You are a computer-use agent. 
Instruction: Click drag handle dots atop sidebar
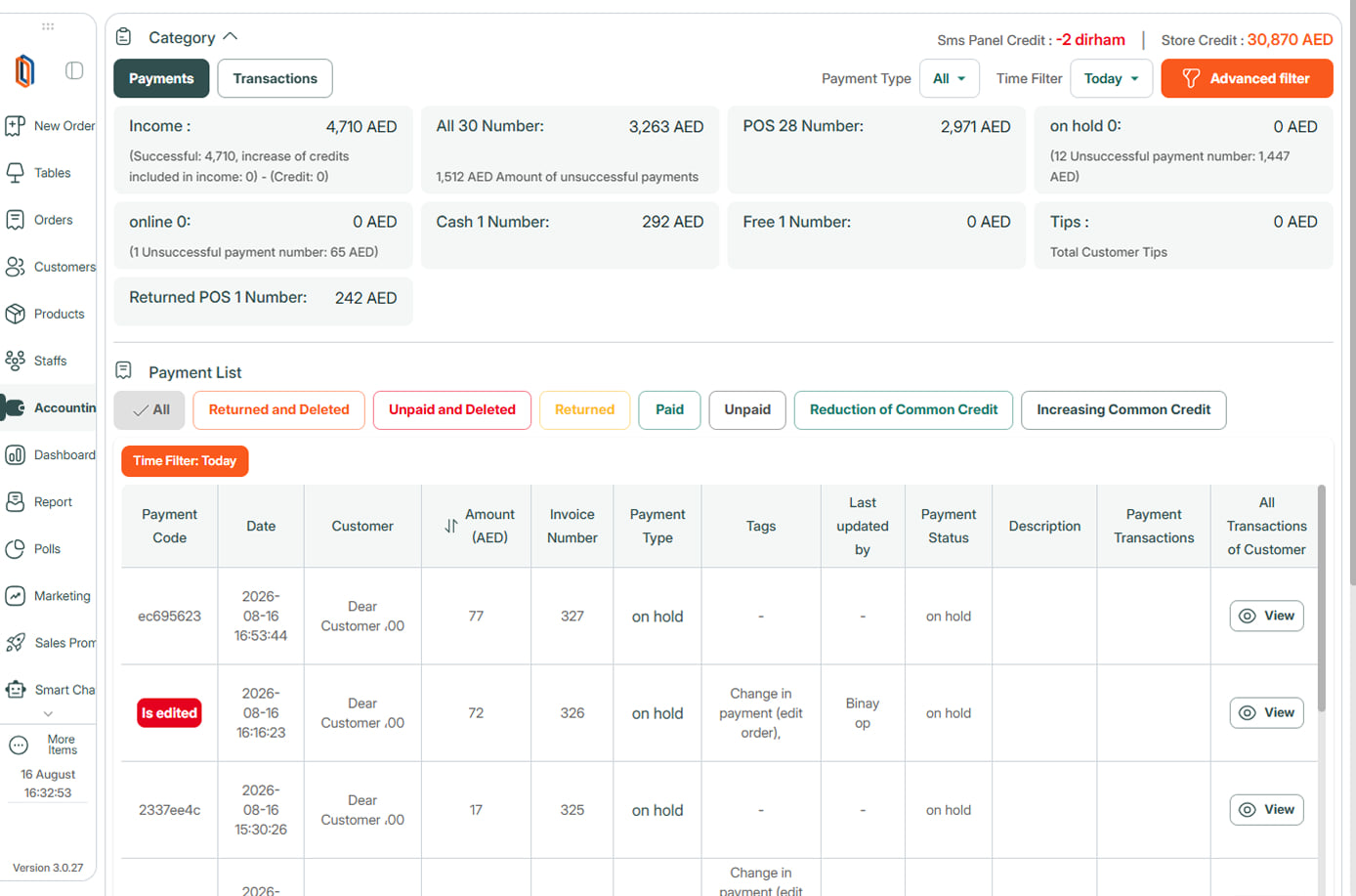coord(48,26)
